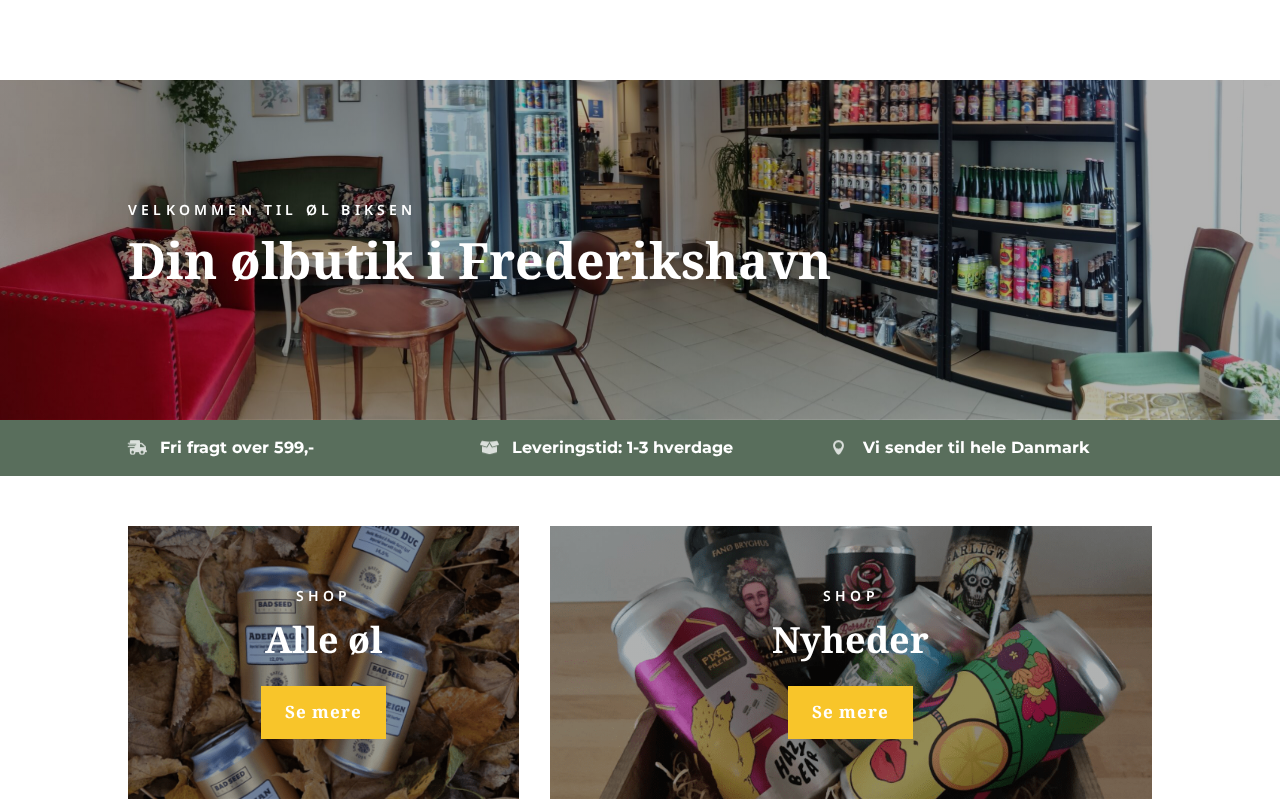
Task: Click "Leveringstid: 1-3 hverdage" text
Action: tap(622, 448)
